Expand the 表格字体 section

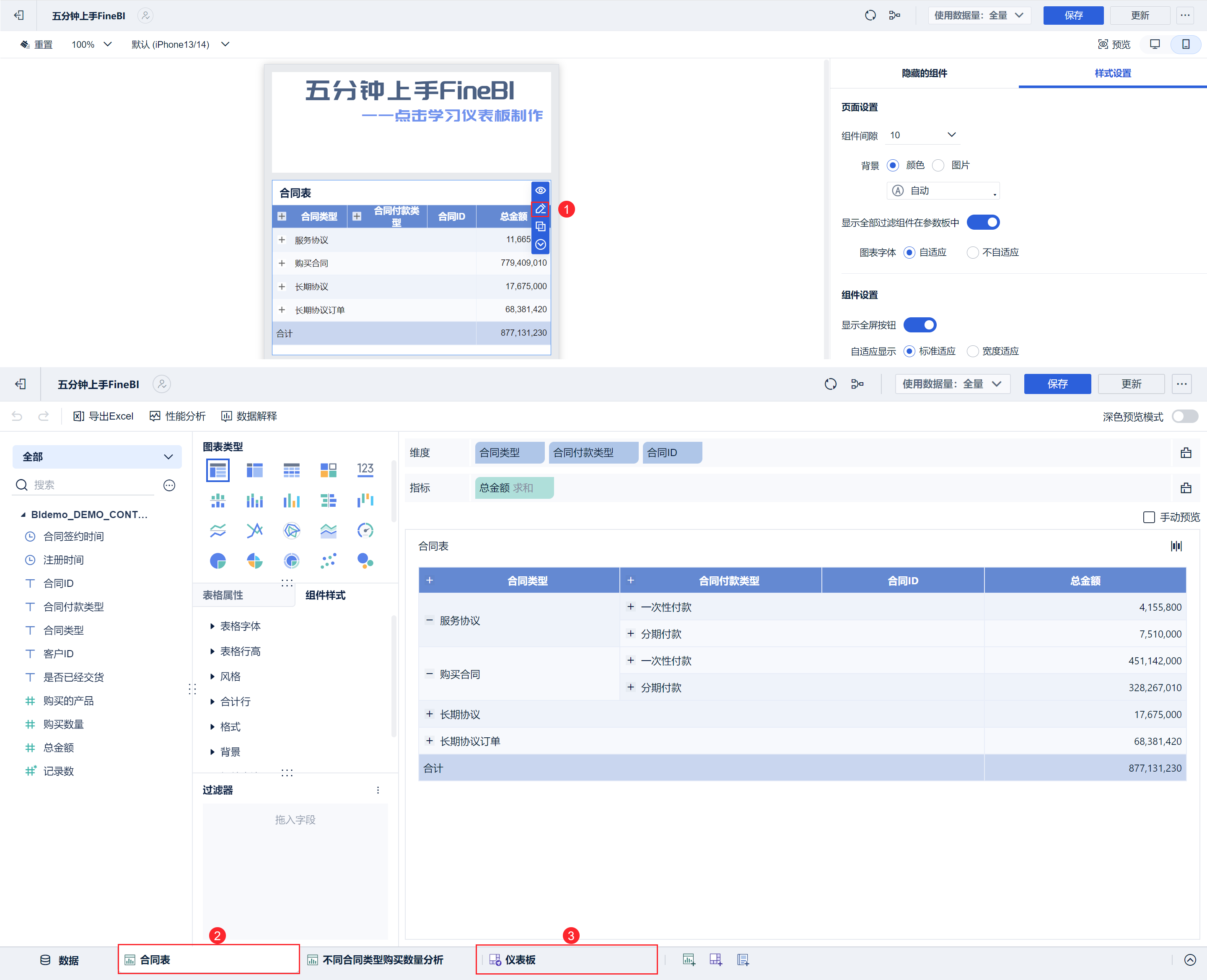pos(241,626)
